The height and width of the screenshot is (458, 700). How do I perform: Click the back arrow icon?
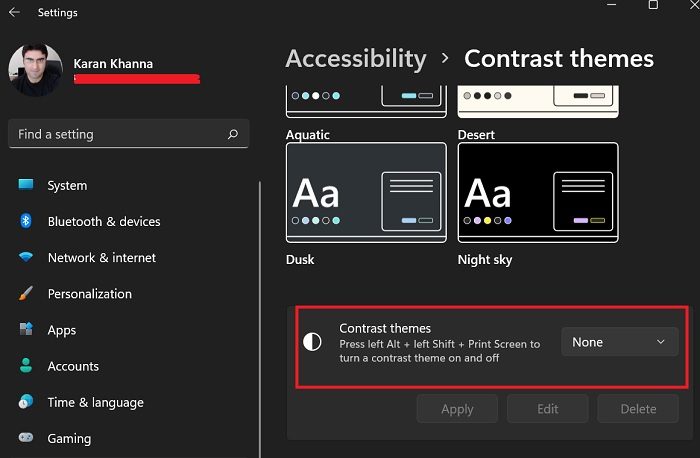point(15,13)
